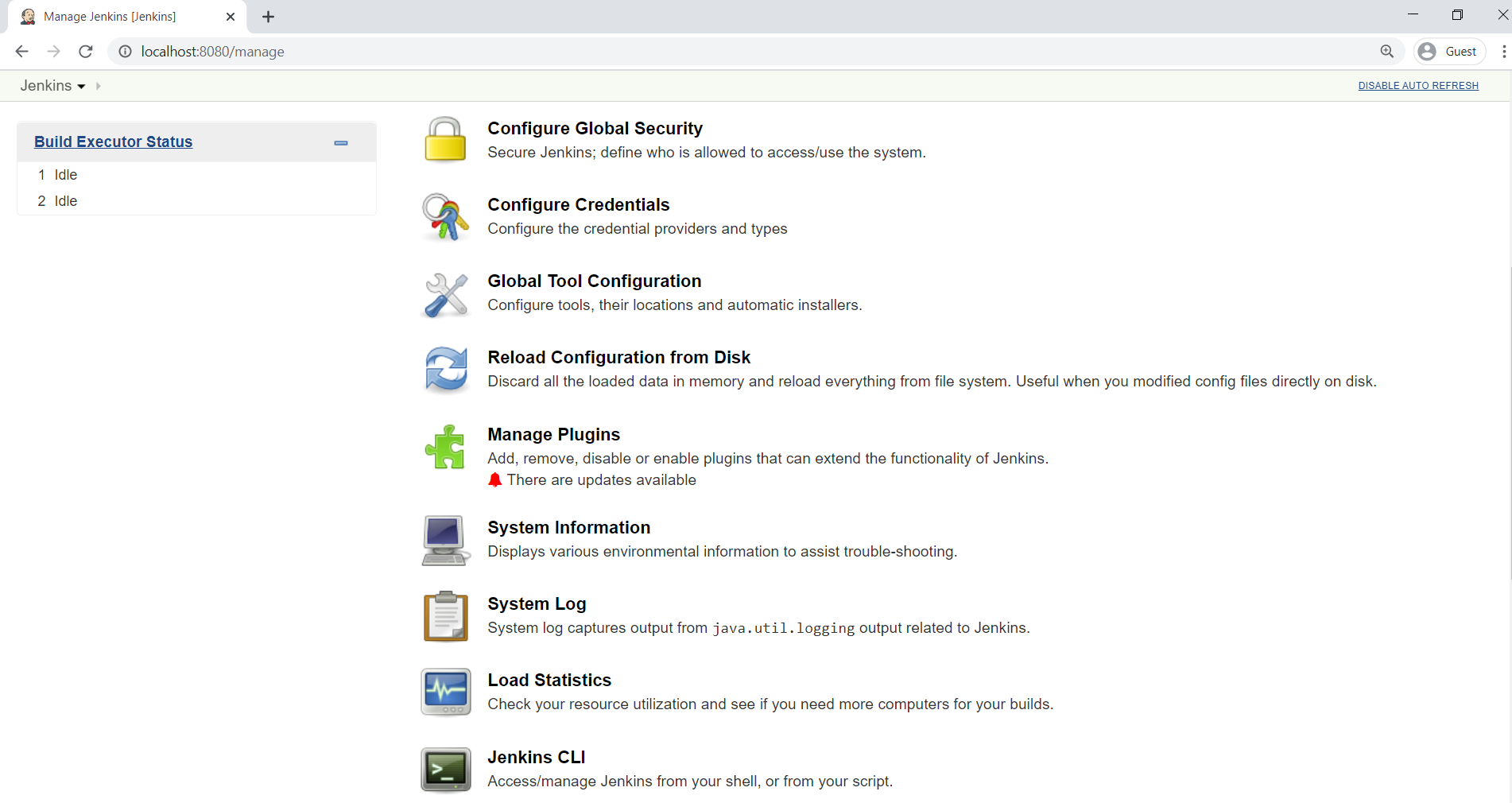Click 'Check your resource utilization' description
The width and height of the screenshot is (1512, 803).
pos(770,704)
